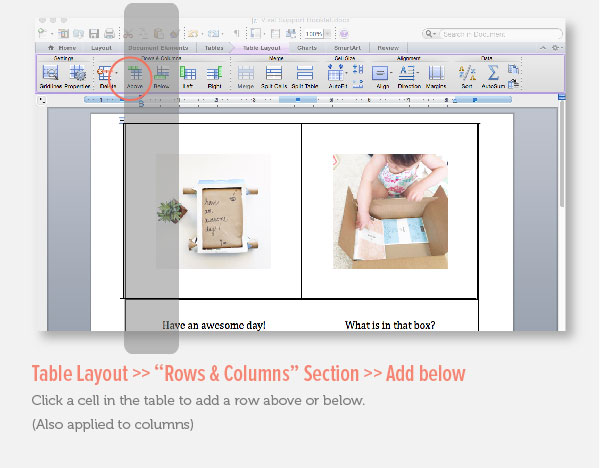Click the Delete table cells icon
The image size is (600, 468).
[x=105, y=73]
